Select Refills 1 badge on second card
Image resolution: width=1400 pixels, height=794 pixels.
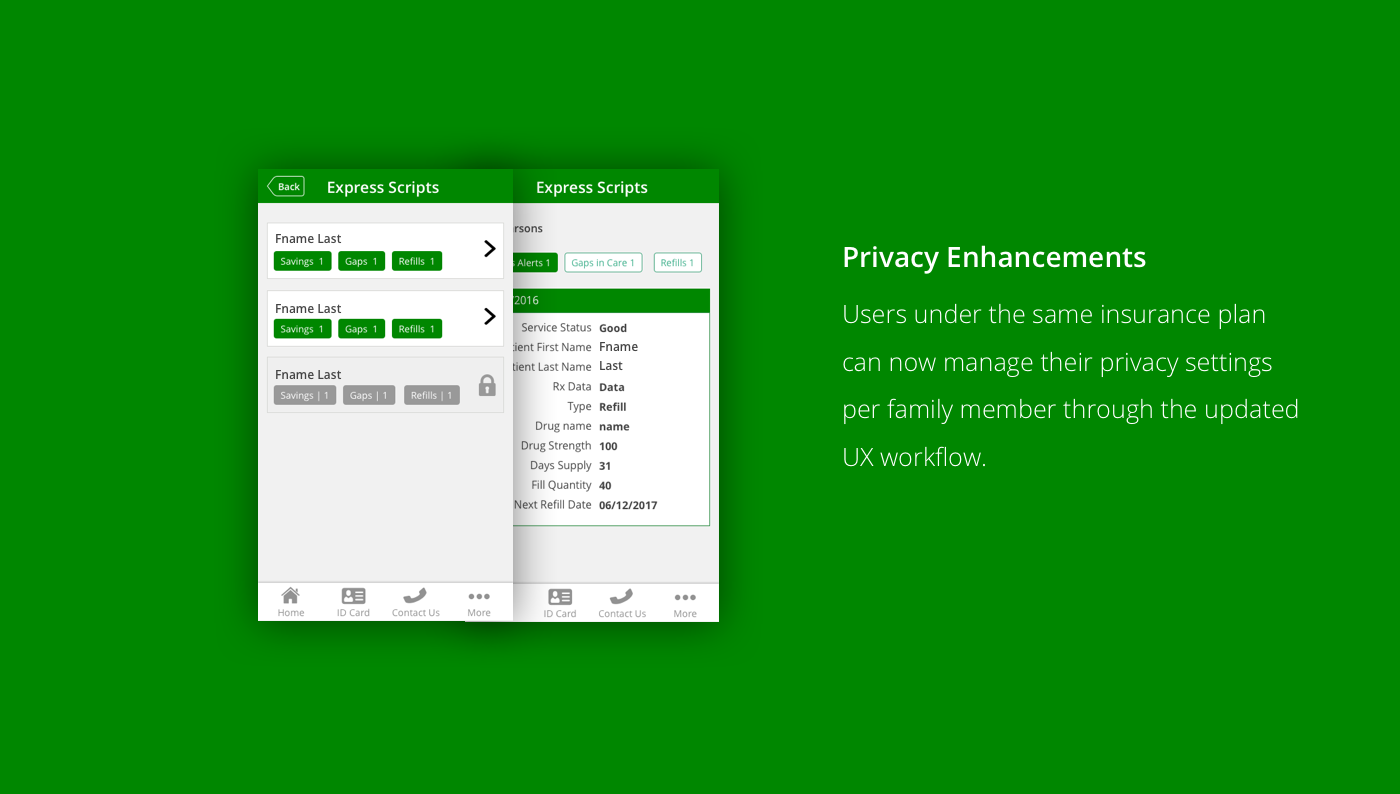(417, 329)
